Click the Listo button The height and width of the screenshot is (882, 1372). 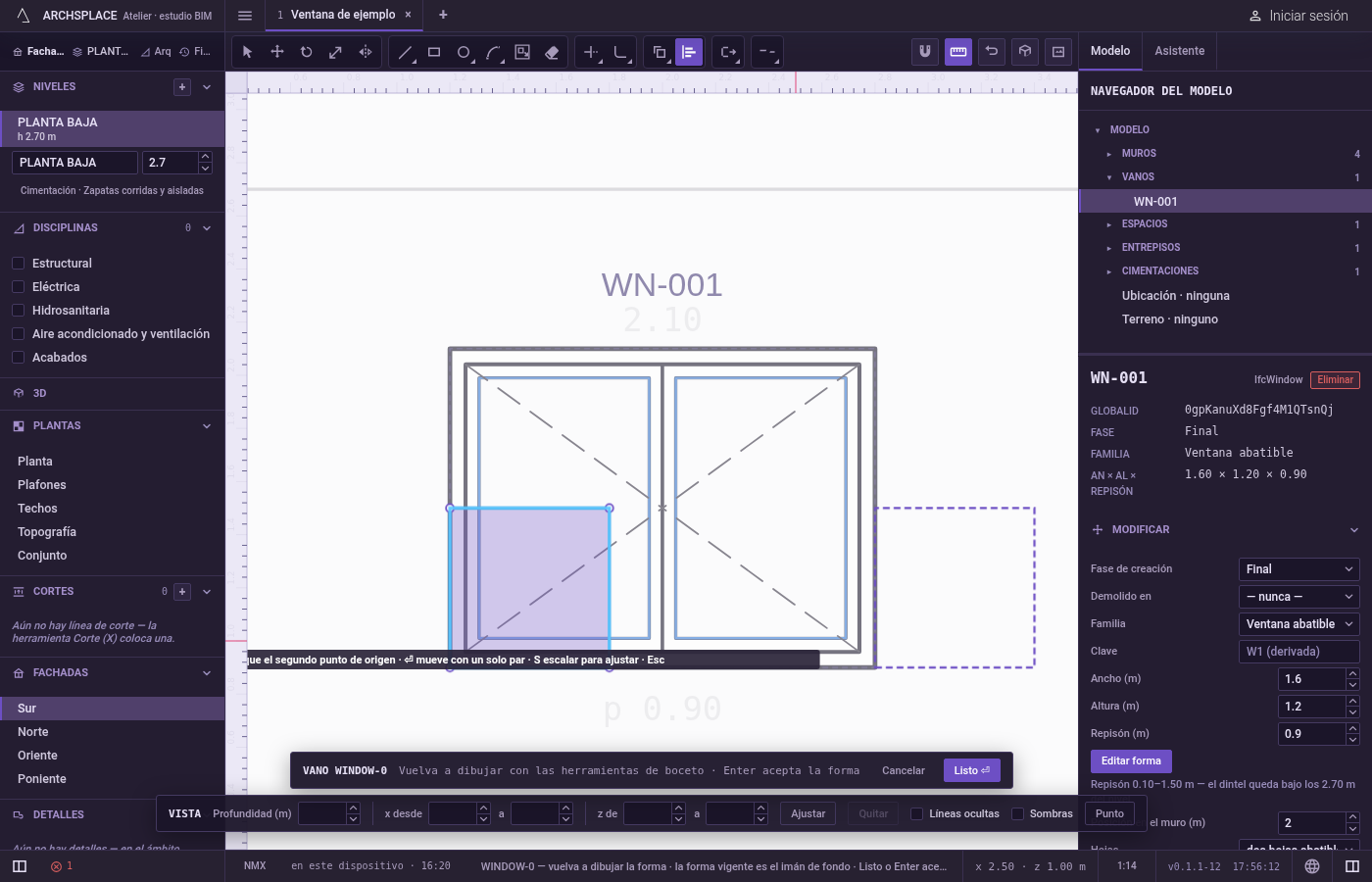click(972, 771)
